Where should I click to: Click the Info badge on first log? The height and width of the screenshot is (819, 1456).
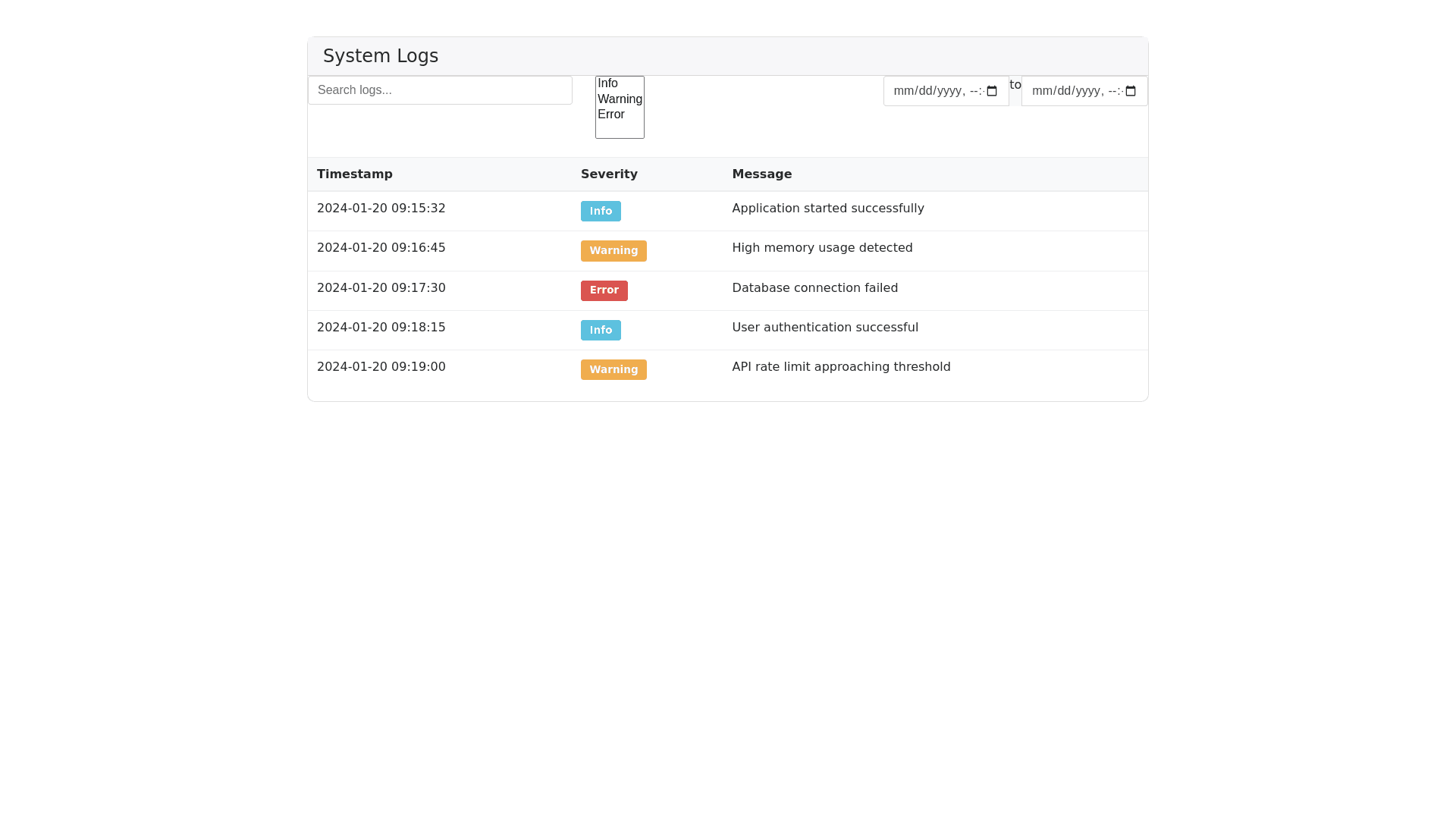coord(601,211)
